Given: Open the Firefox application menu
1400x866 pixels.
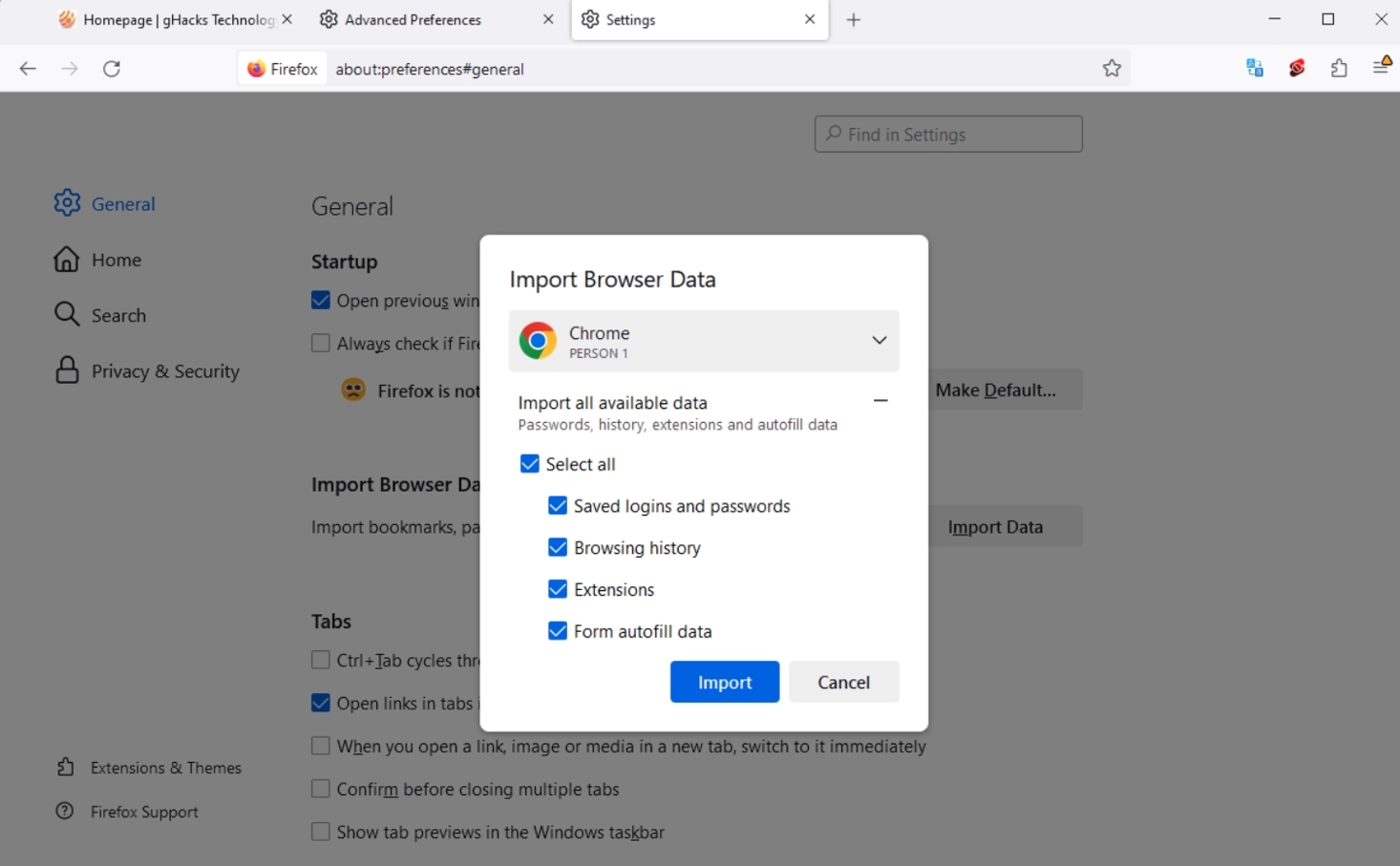Looking at the screenshot, I should tap(1382, 66).
